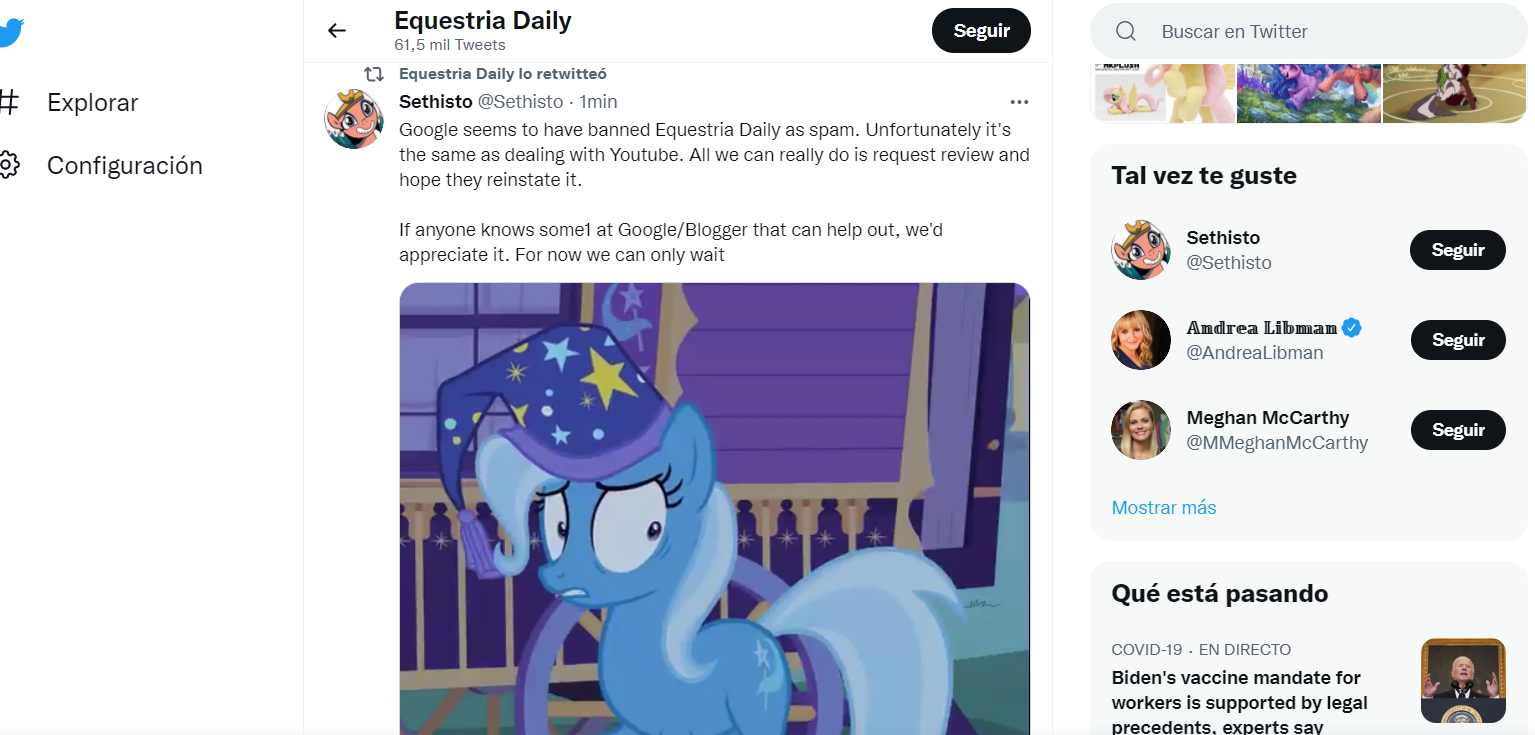Click the retweet icon above the tweet
This screenshot has width=1535, height=735.
pos(374,74)
